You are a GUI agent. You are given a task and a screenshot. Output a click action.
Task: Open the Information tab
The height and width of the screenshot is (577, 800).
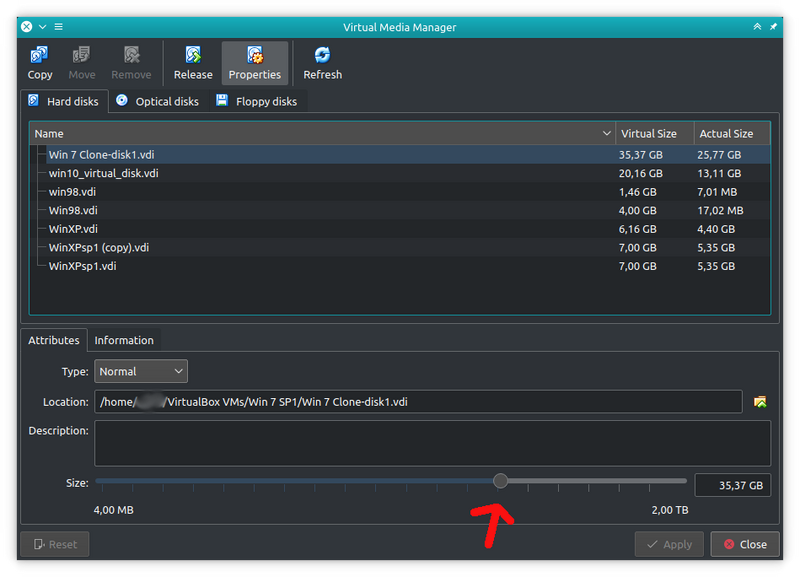(x=124, y=340)
